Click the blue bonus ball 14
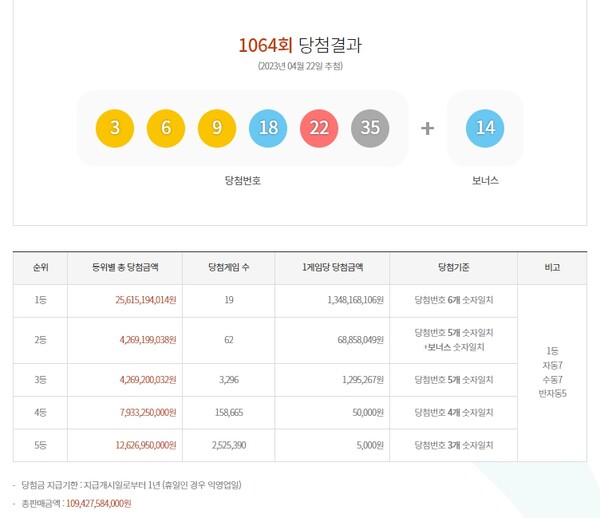Image resolution: width=600 pixels, height=518 pixels. tap(485, 128)
